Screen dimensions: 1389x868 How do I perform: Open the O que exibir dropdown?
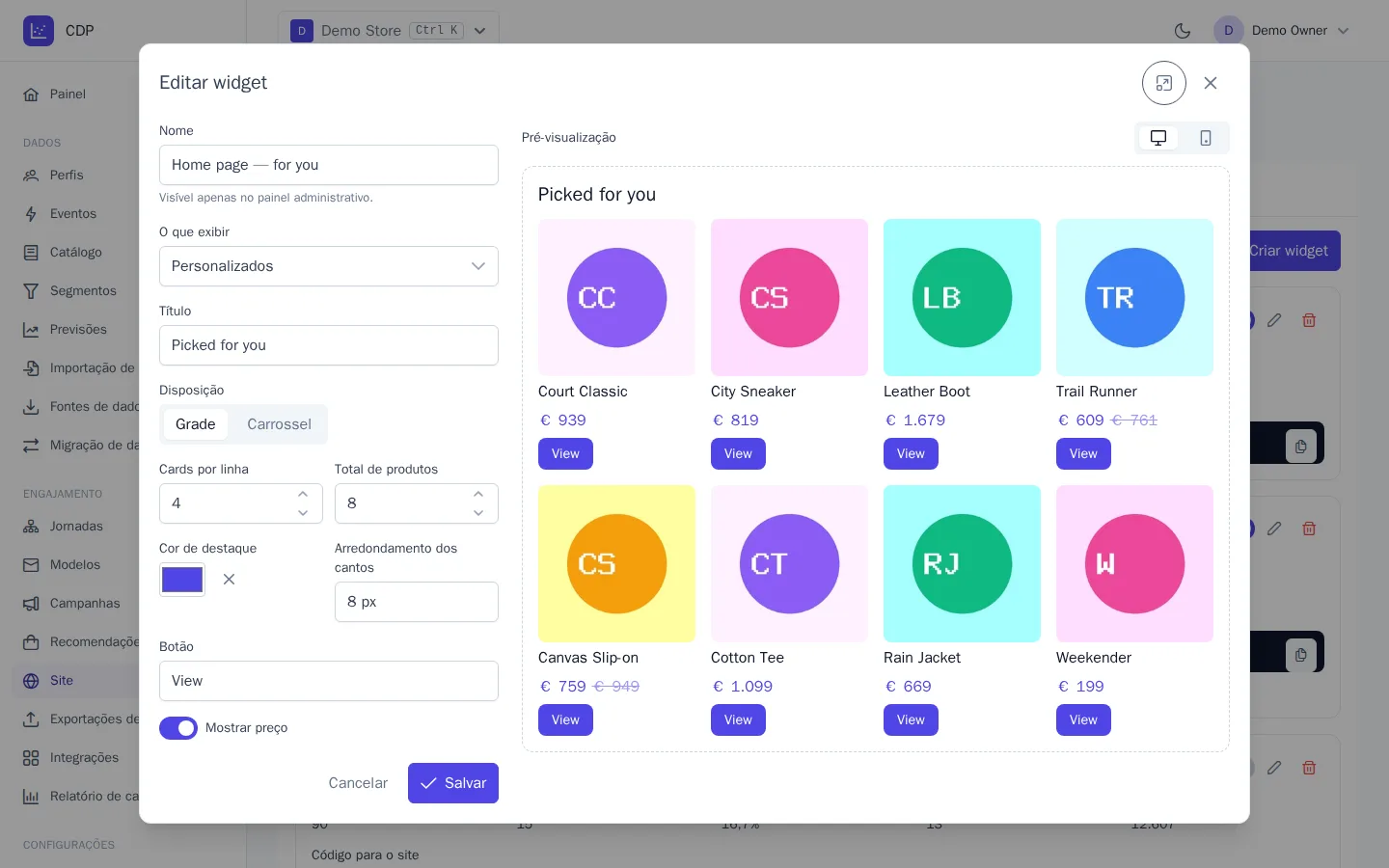click(329, 266)
